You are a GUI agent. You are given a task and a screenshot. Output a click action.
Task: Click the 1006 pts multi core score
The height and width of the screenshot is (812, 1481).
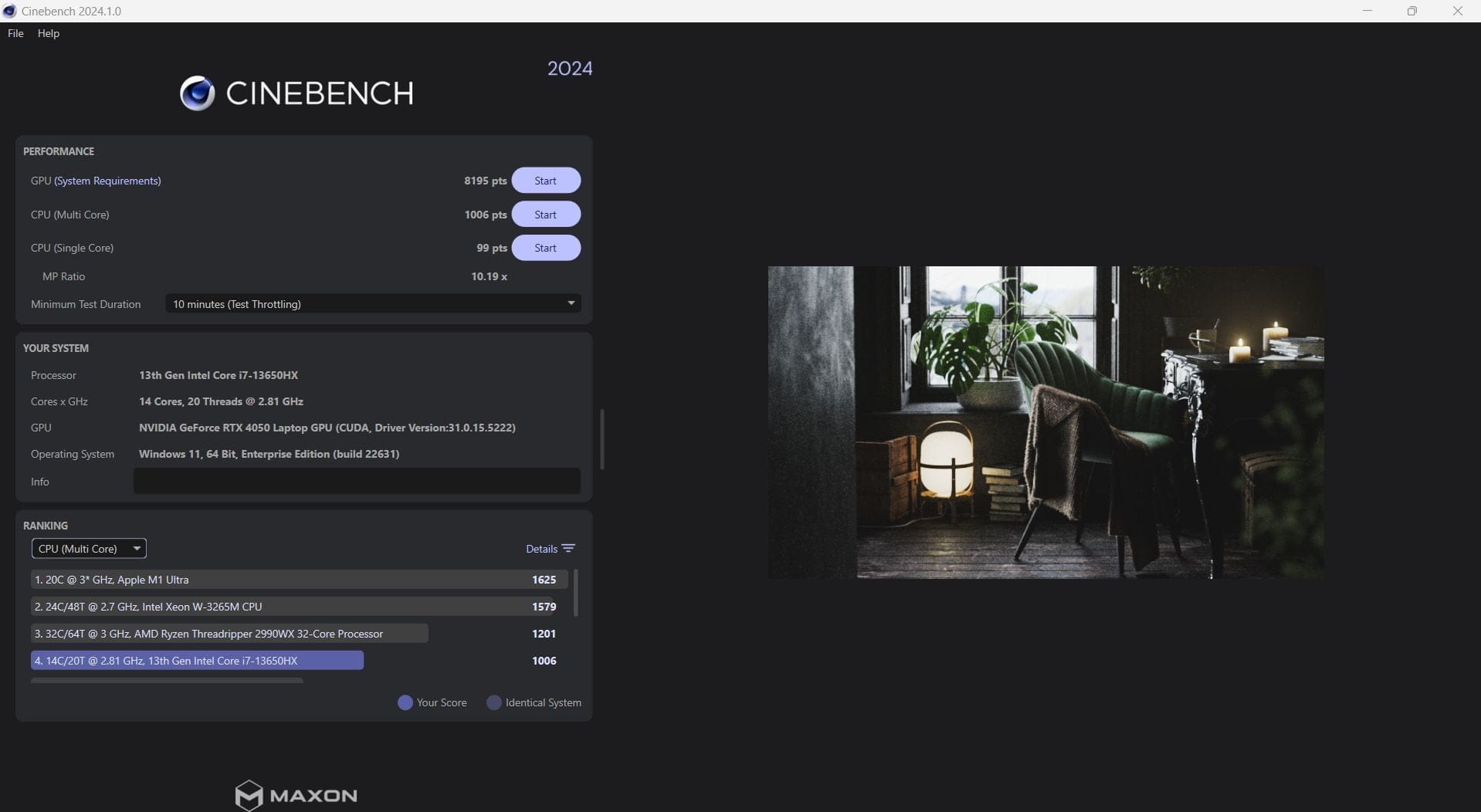pos(486,215)
